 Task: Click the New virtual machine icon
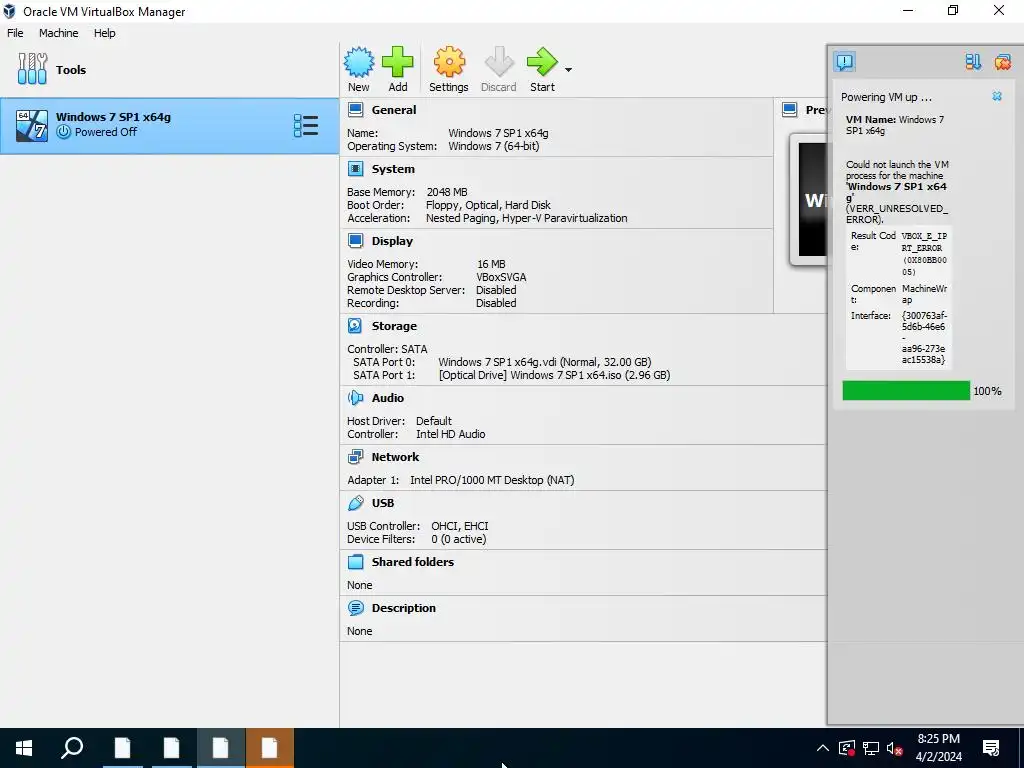[x=359, y=62]
